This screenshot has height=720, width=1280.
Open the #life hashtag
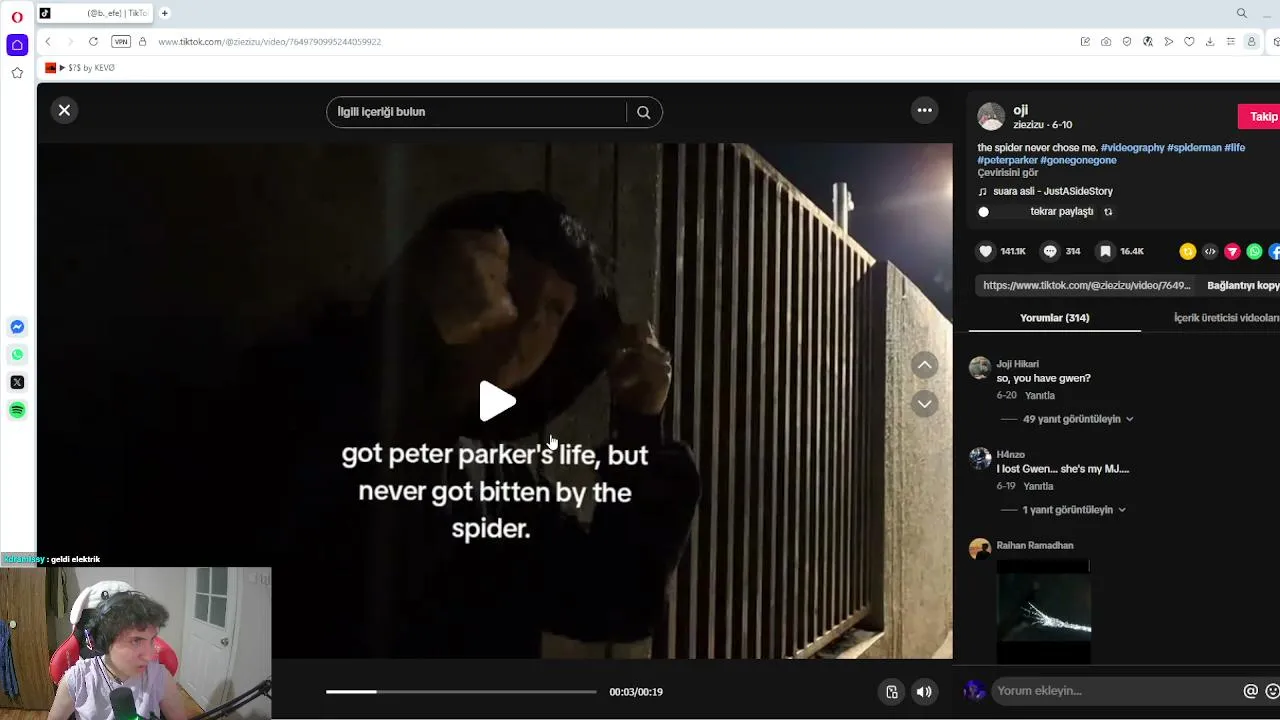[1235, 147]
